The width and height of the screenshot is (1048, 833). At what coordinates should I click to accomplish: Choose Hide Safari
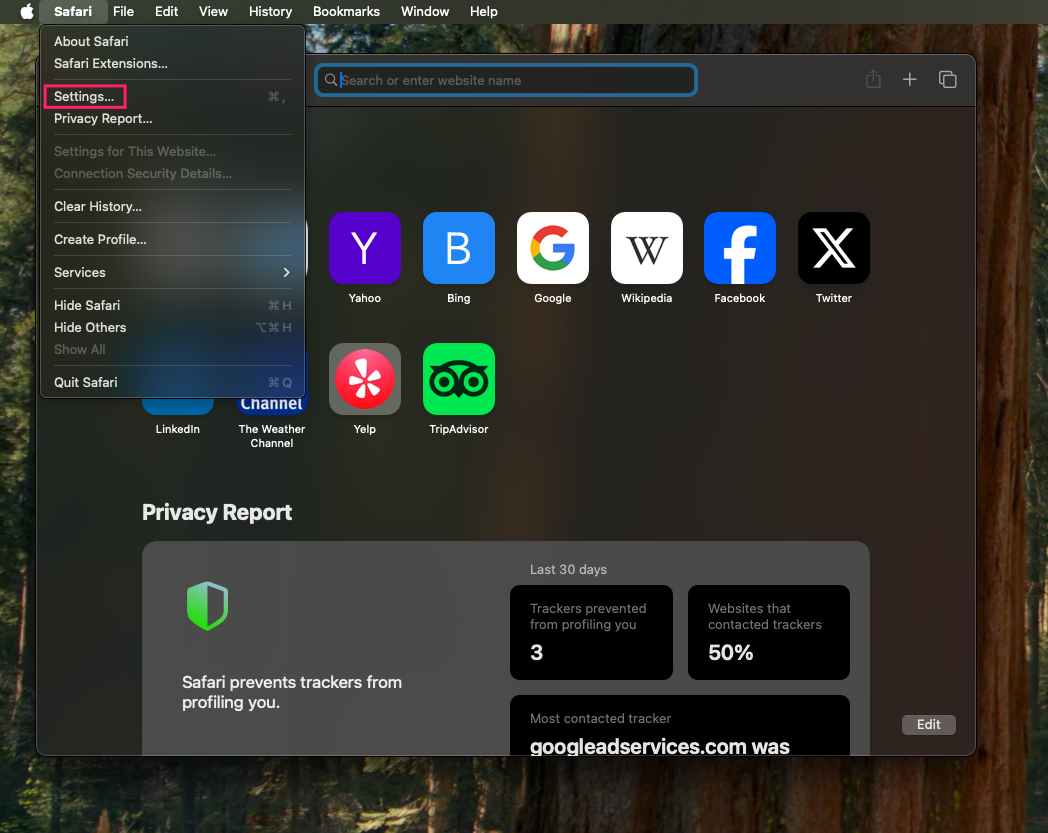point(172,306)
